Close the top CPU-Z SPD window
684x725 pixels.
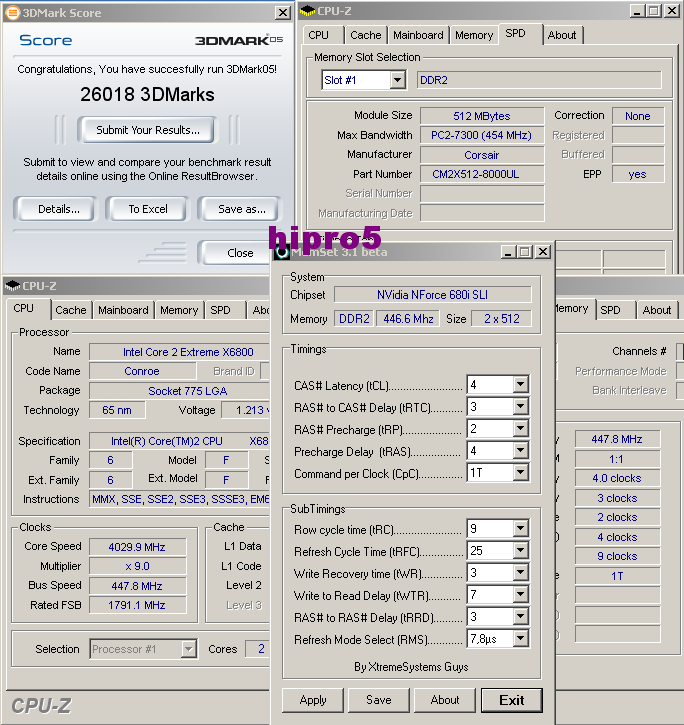tap(672, 11)
